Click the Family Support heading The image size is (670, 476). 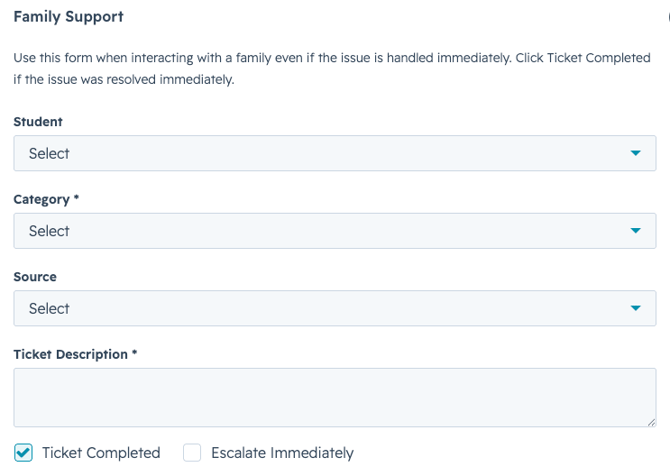click(68, 17)
